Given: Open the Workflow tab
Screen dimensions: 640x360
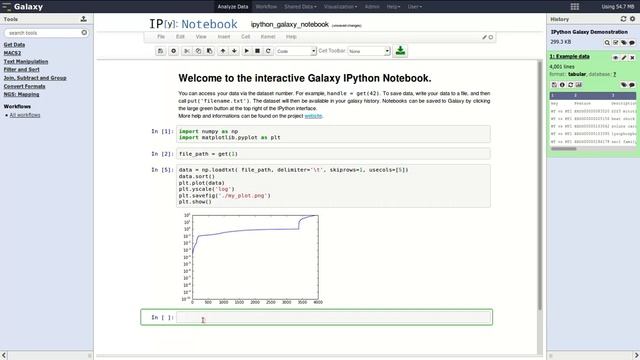Looking at the screenshot, I should pyautogui.click(x=266, y=7).
